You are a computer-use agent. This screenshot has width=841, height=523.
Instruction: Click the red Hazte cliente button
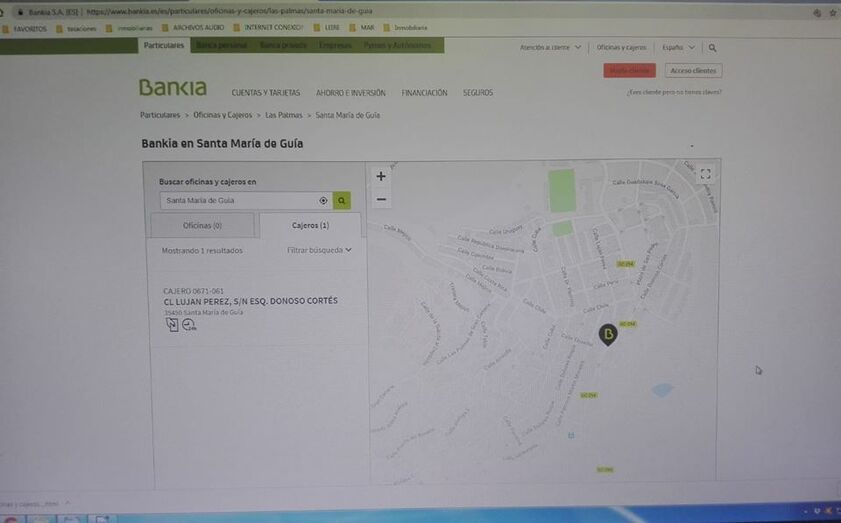coord(630,70)
